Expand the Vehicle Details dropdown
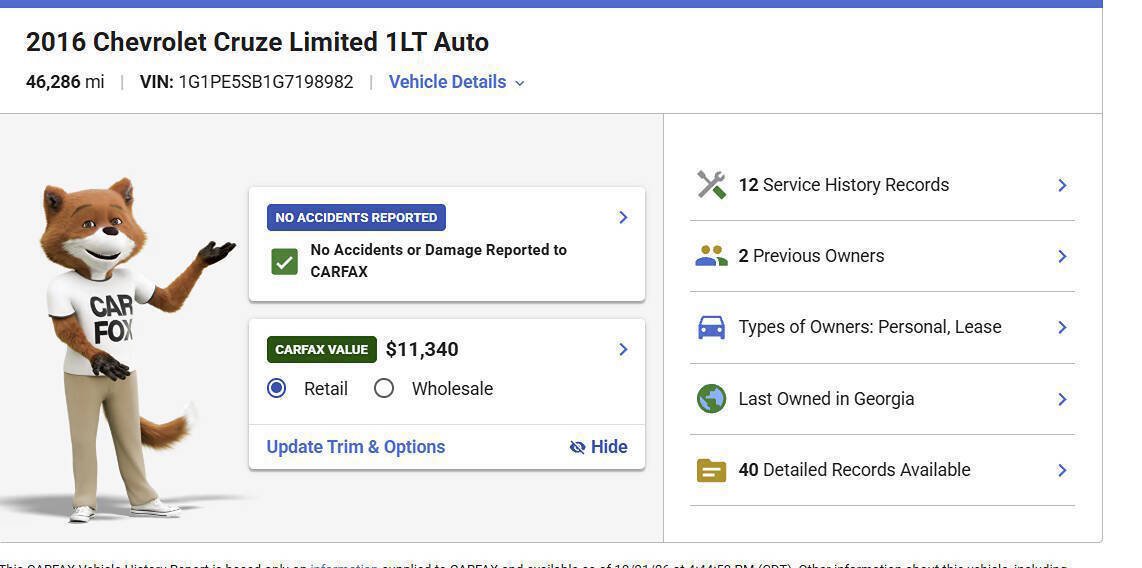The width and height of the screenshot is (1142, 568). [457, 82]
